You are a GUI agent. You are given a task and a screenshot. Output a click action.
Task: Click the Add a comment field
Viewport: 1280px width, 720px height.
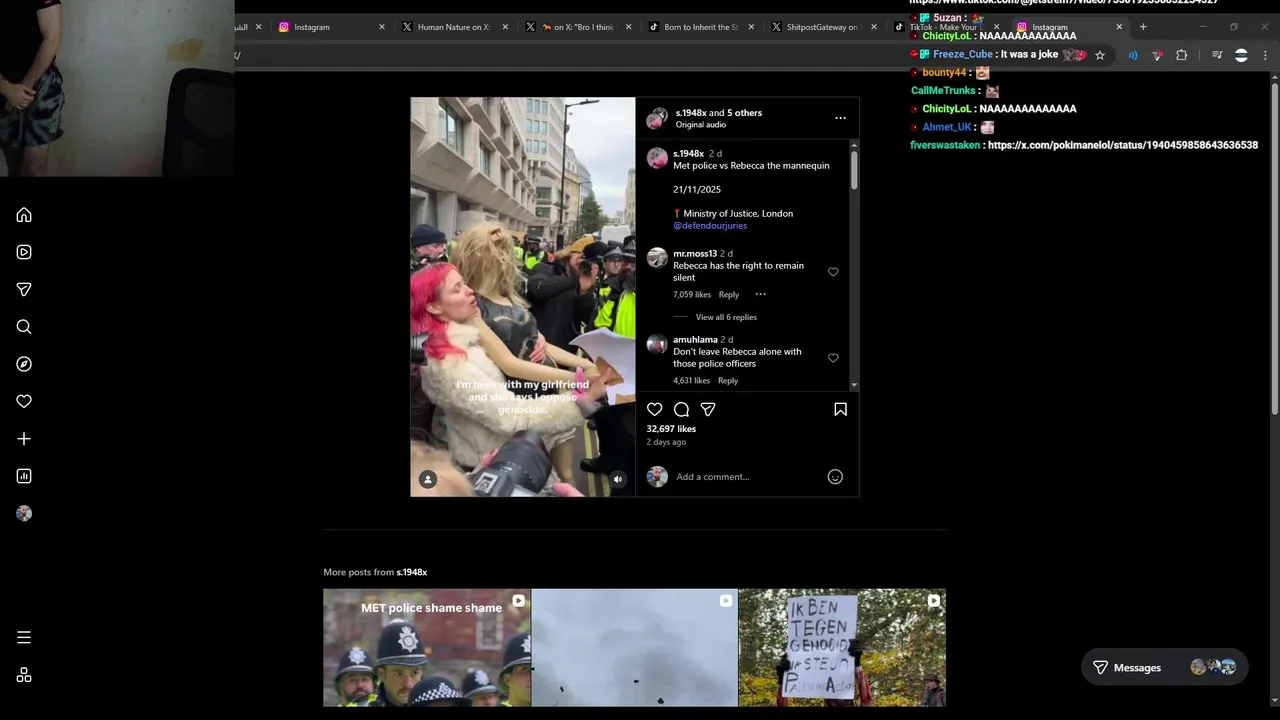pyautogui.click(x=746, y=477)
